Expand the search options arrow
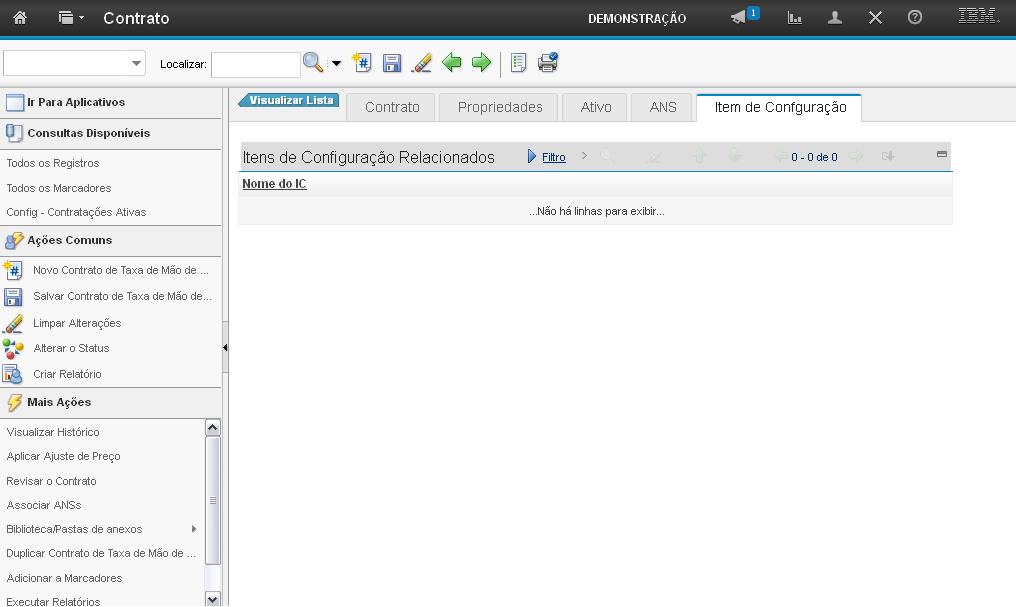The height and width of the screenshot is (607, 1016). (x=336, y=64)
